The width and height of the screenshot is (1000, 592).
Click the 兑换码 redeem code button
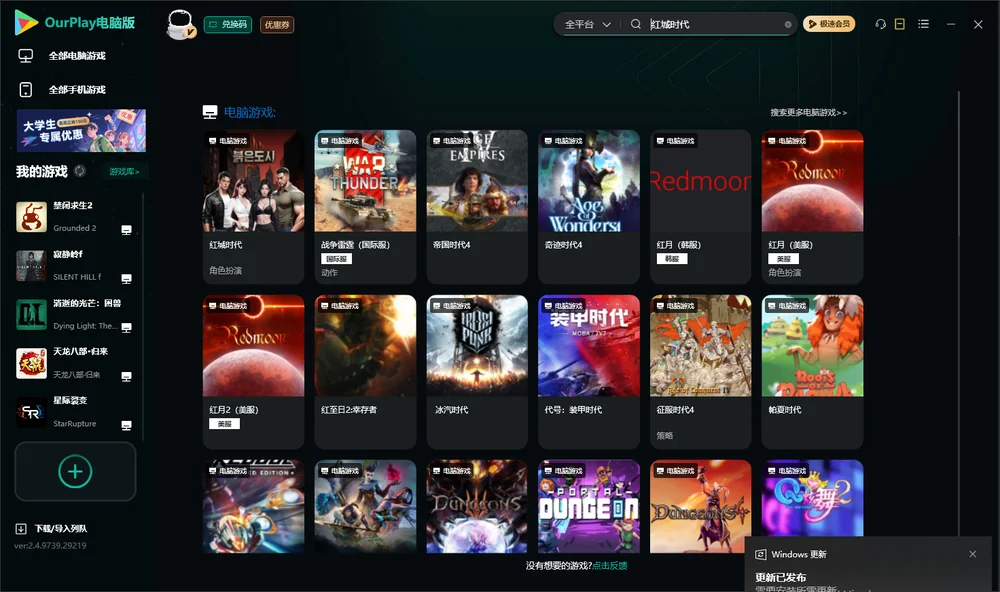point(228,25)
